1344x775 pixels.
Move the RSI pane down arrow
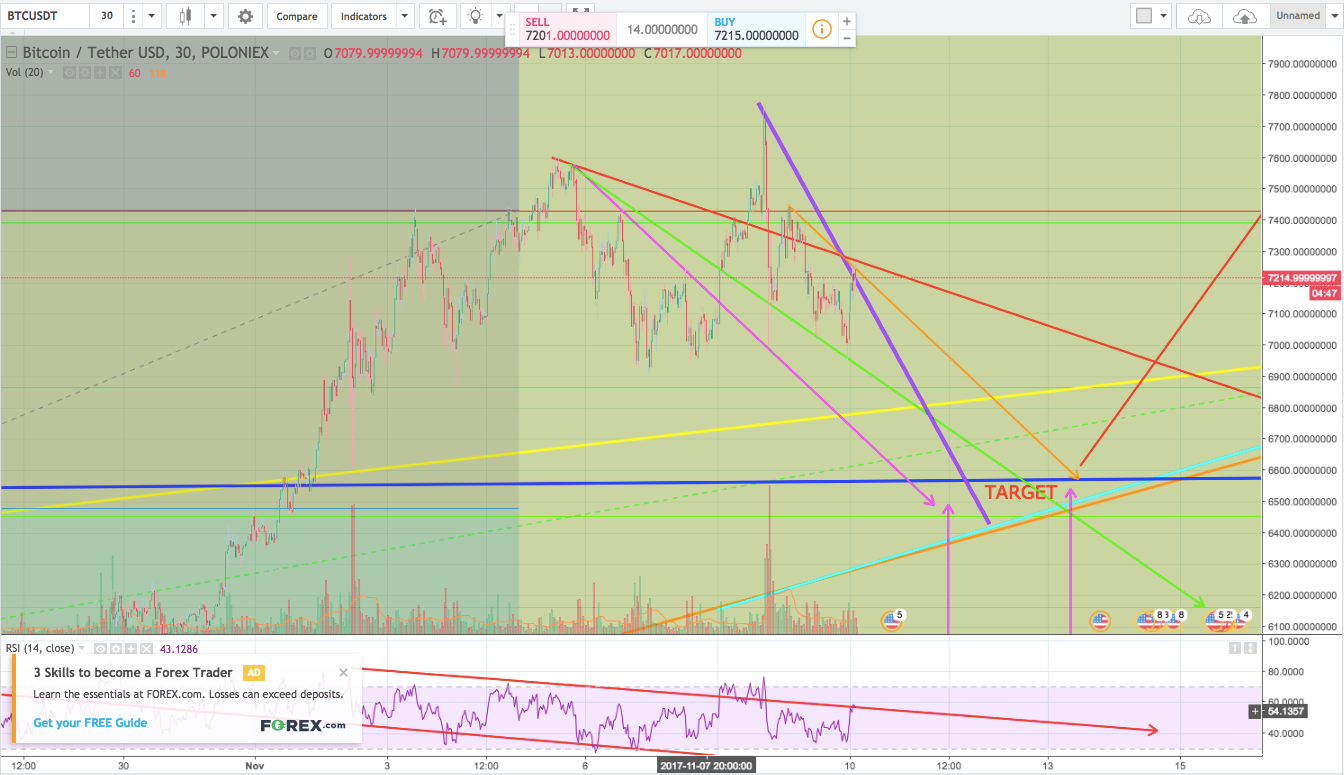pyautogui.click(x=1249, y=648)
